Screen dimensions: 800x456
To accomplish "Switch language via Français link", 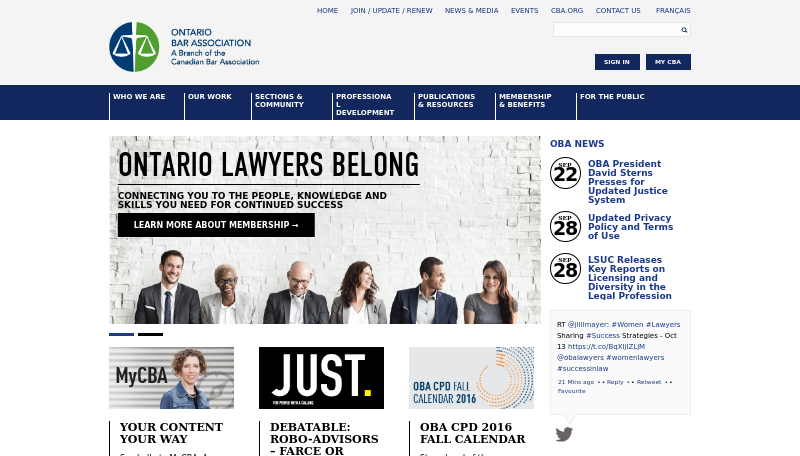I will [673, 10].
